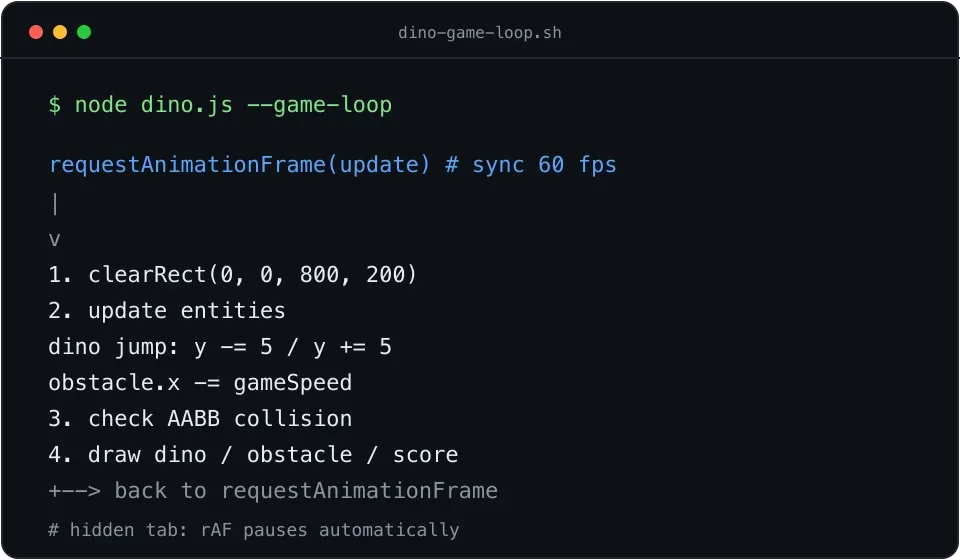
Task: Click the red close window button
Action: [36, 32]
